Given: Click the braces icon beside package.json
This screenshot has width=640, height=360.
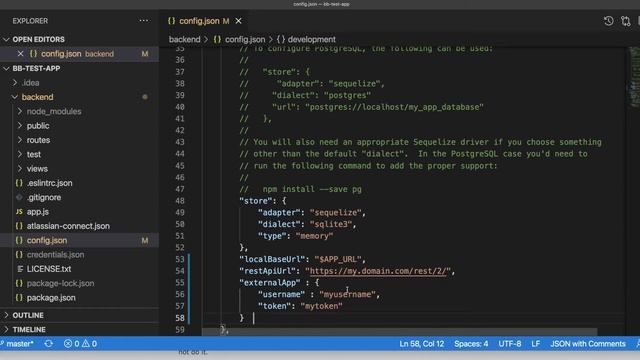Looking at the screenshot, I should 19,298.
